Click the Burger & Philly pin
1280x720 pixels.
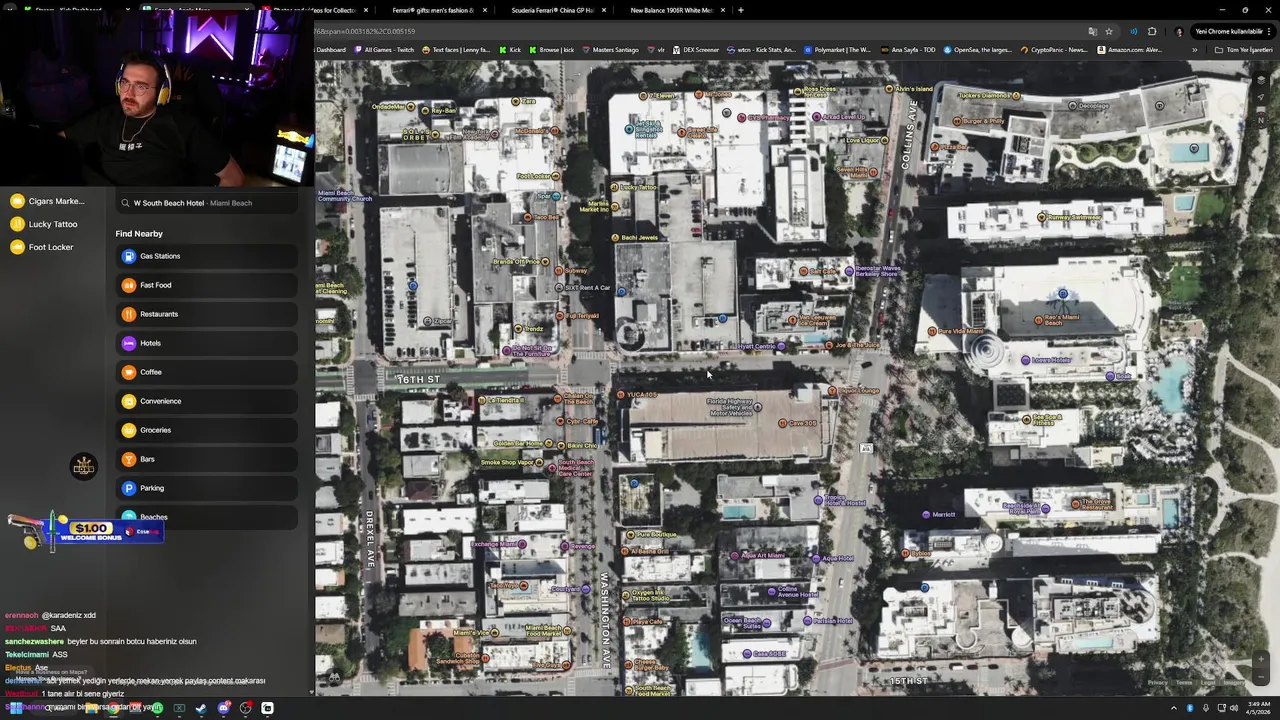pos(958,121)
